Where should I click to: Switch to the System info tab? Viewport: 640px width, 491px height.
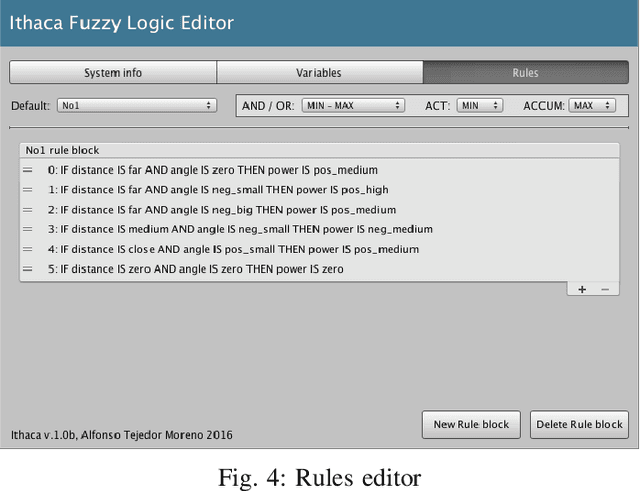[112, 73]
